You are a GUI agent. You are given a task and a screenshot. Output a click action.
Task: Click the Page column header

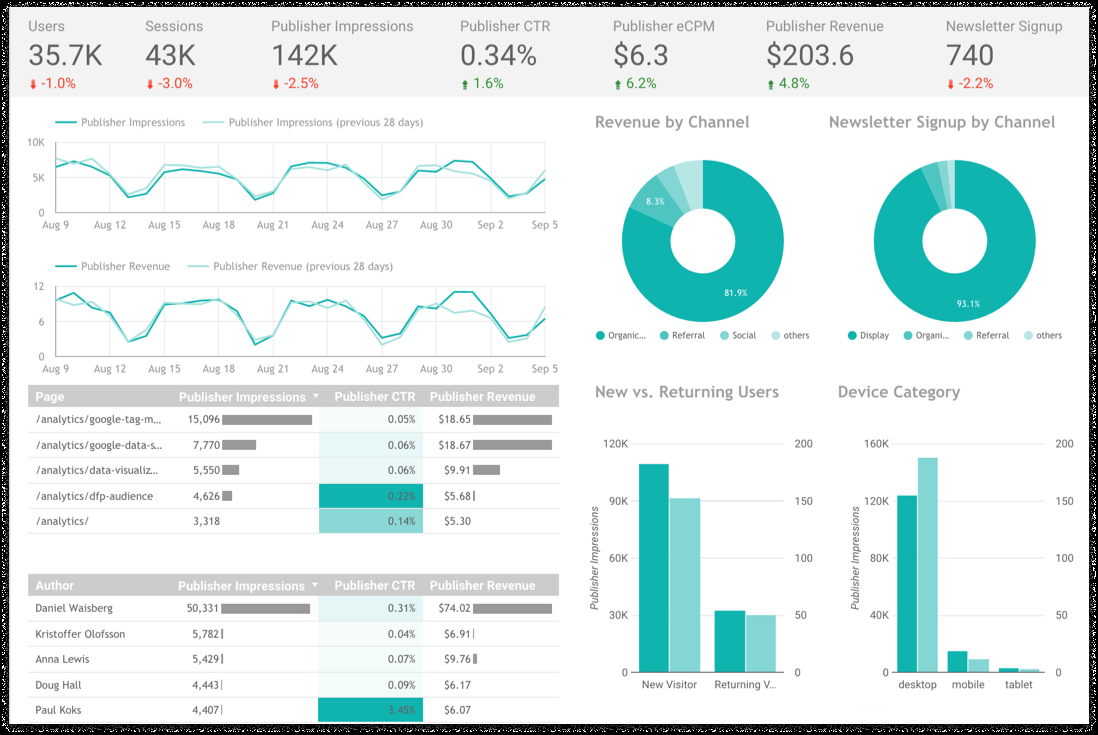50,396
